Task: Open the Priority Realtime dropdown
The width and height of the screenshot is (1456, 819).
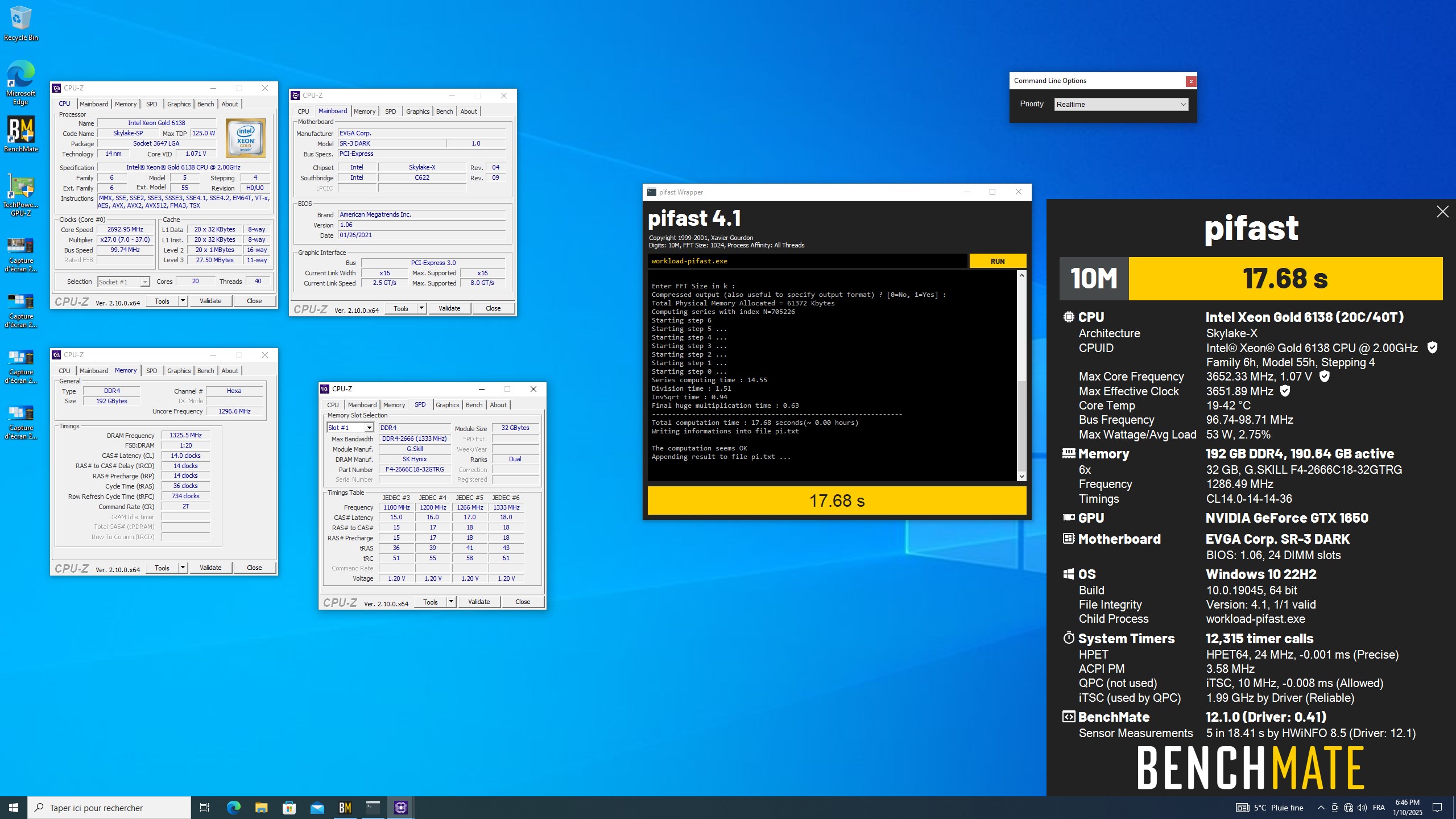Action: pos(1121,104)
